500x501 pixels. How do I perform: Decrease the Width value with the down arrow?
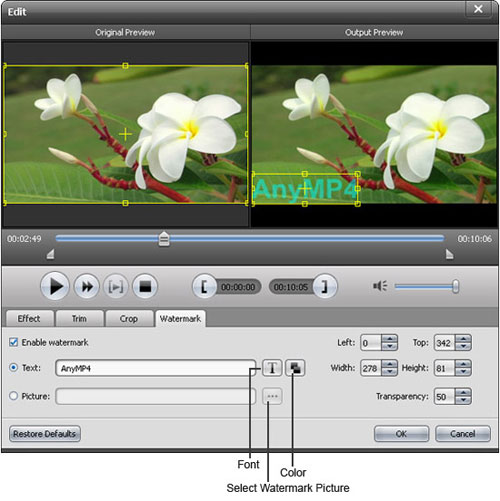click(x=389, y=372)
